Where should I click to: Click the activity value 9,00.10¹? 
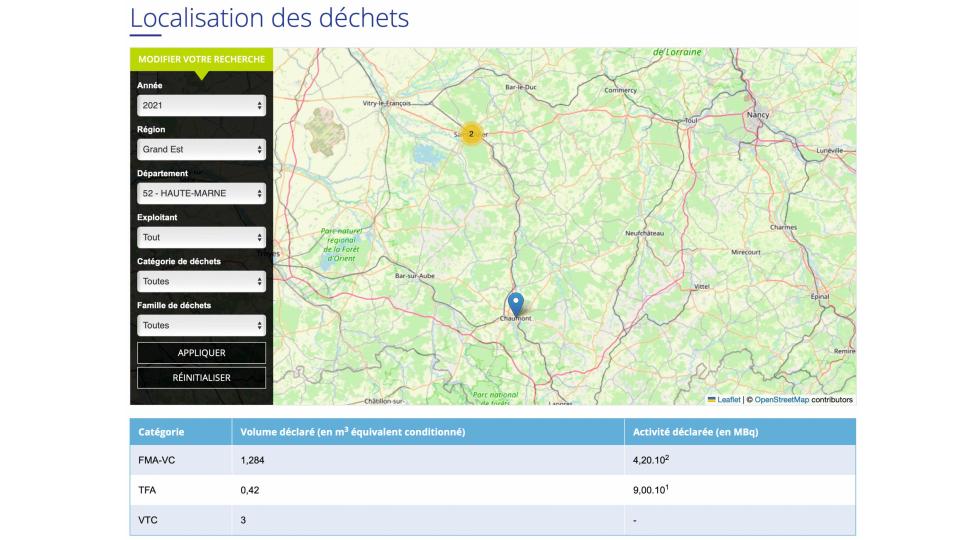[x=650, y=490]
